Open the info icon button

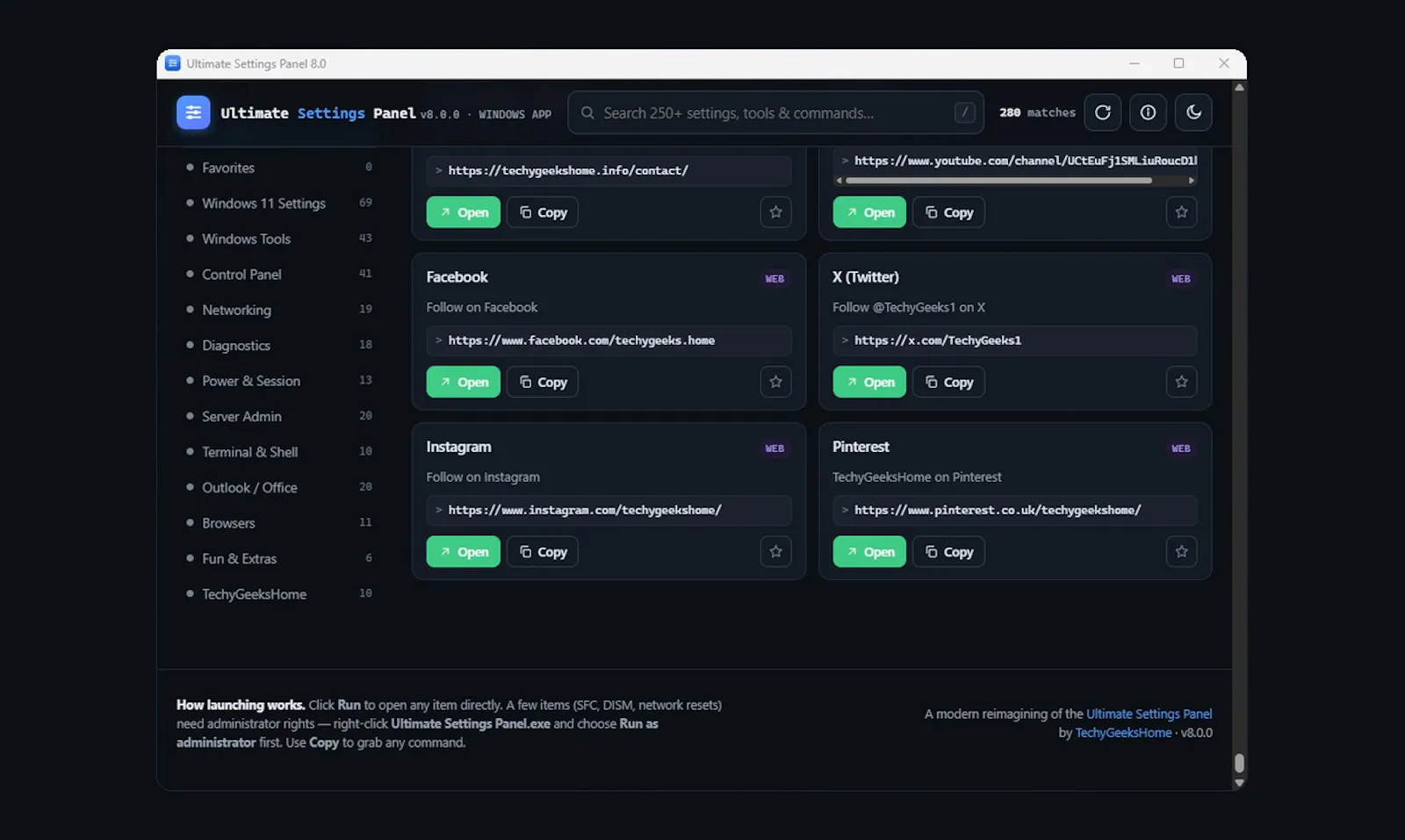(x=1148, y=112)
